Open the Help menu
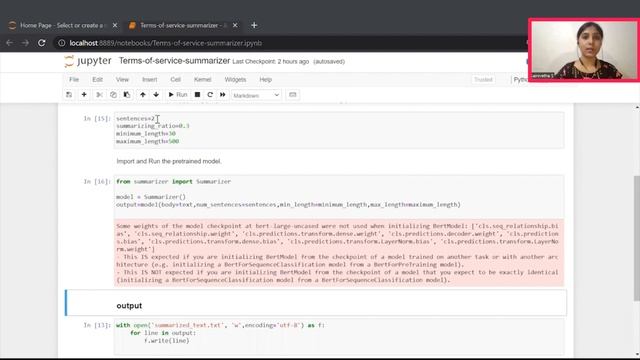 click(265, 80)
